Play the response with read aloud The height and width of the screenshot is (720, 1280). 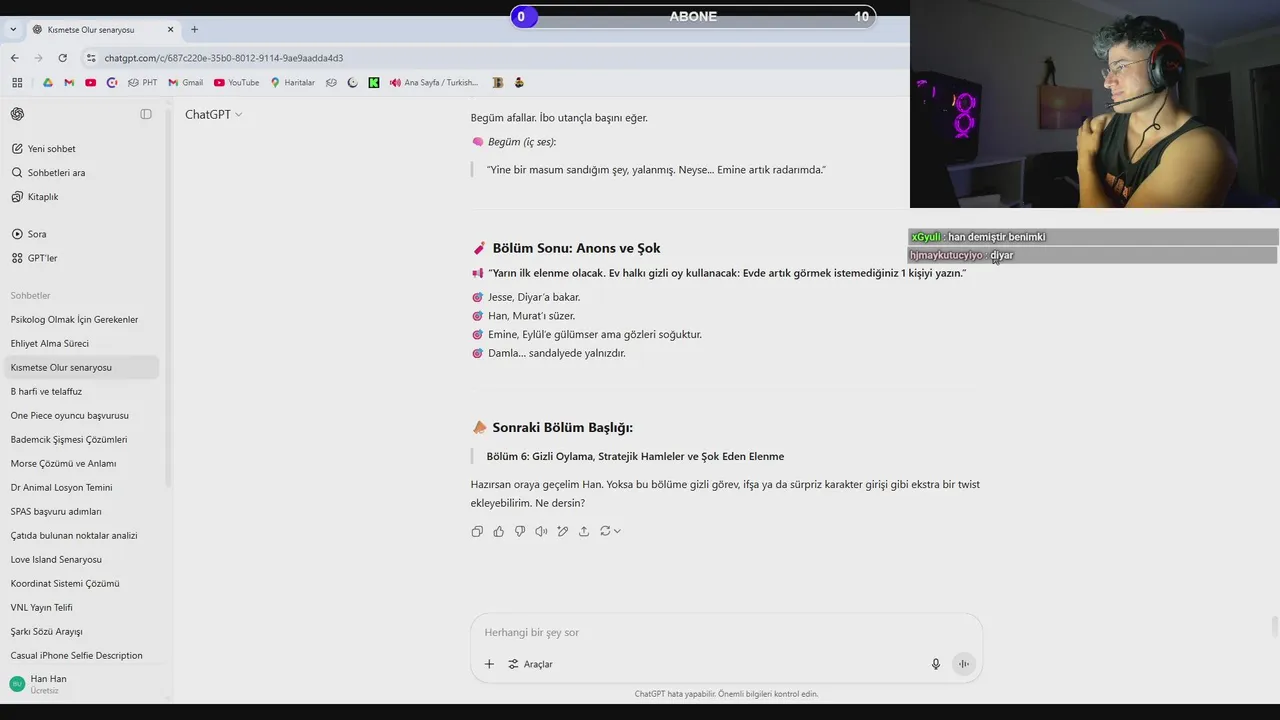pos(541,531)
